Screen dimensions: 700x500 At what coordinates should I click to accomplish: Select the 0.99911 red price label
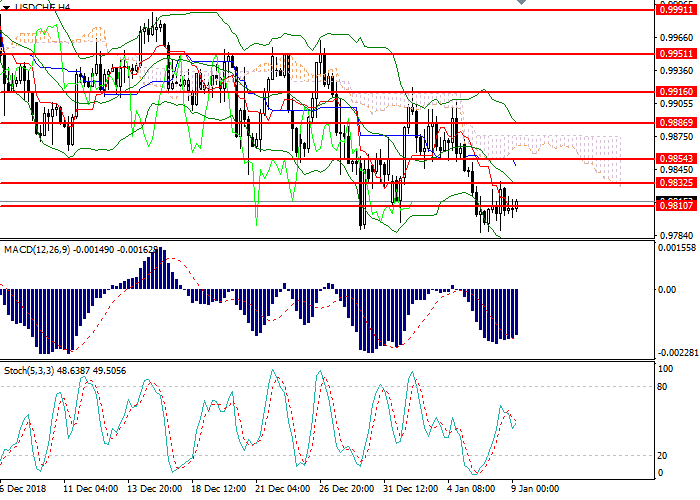click(x=675, y=10)
